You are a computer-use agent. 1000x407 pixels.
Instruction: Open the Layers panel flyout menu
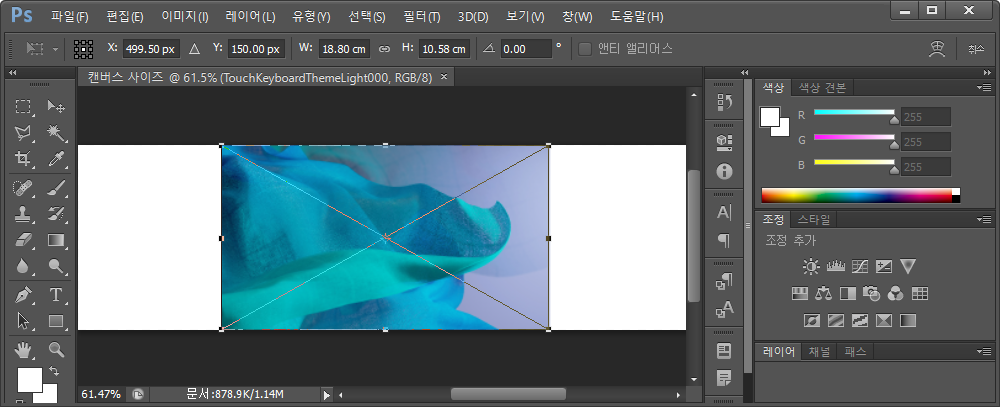coord(983,352)
